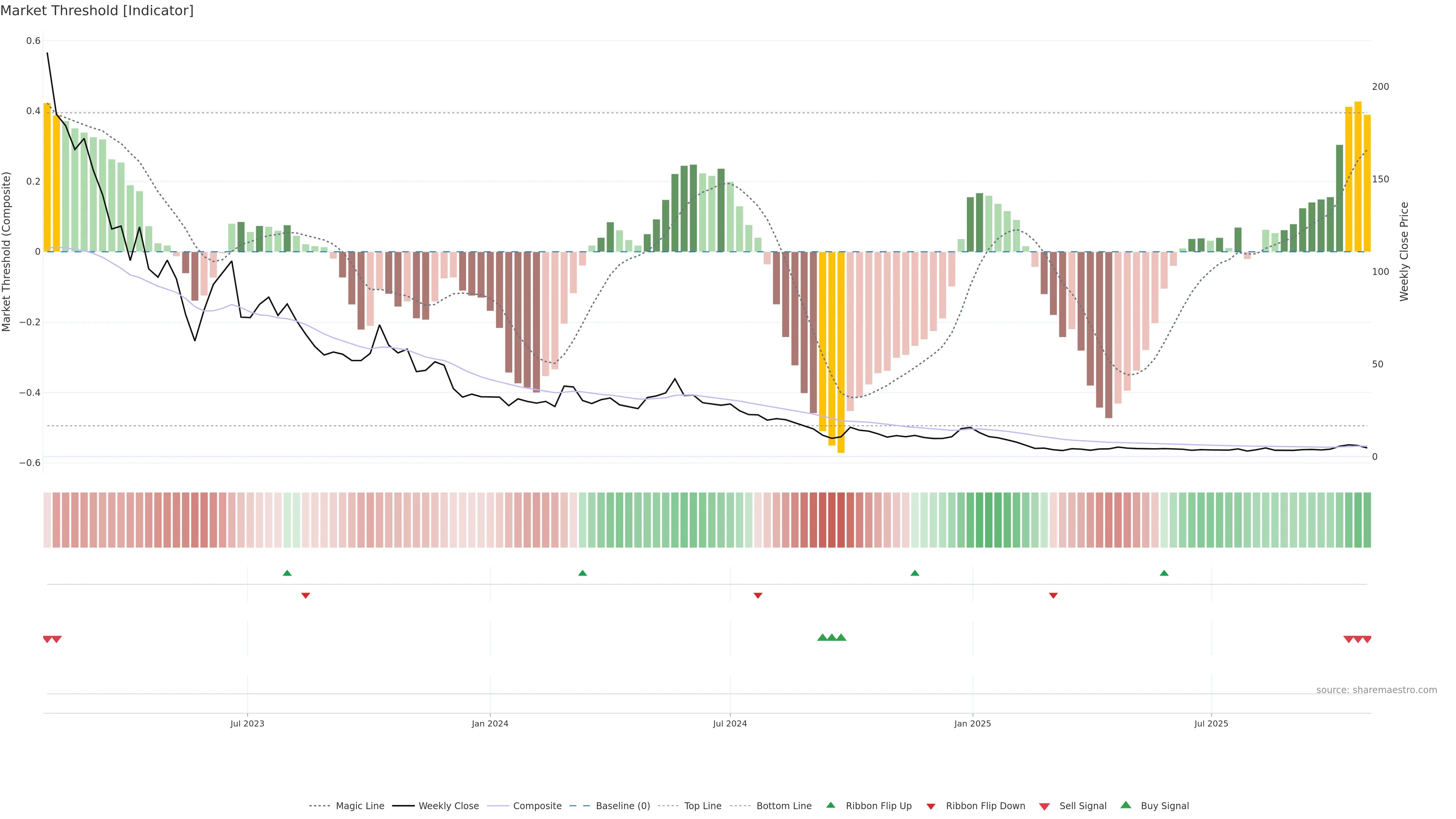Click Ribbon Flip Up legend triangle
Image resolution: width=1456 pixels, height=819 pixels.
[831, 805]
